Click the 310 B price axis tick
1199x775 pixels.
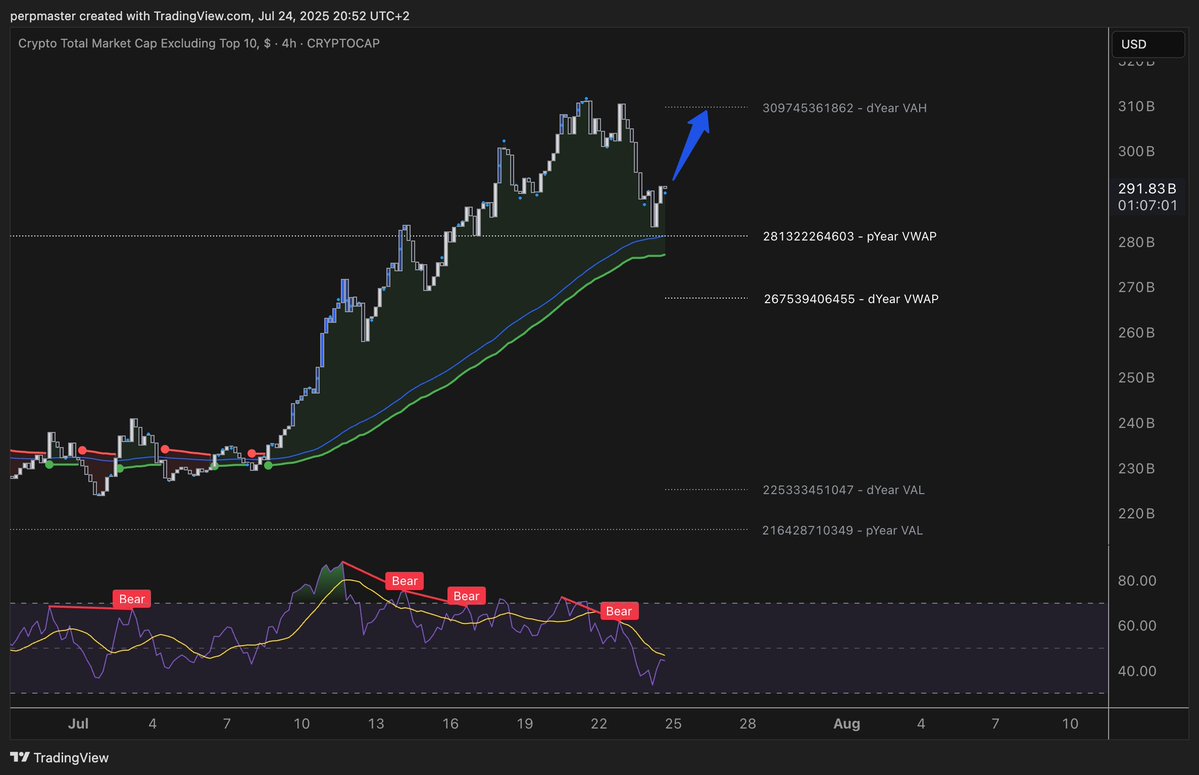click(1136, 106)
